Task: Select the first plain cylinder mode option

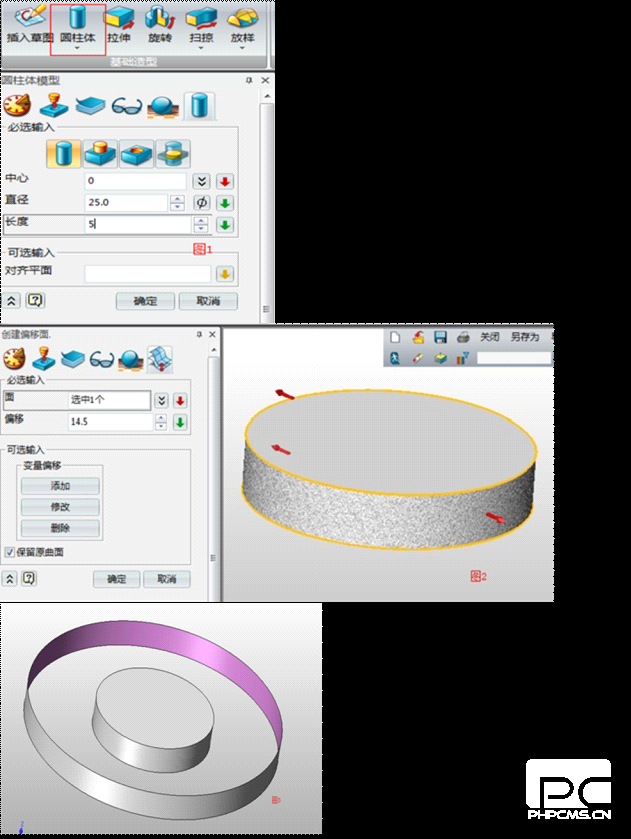Action: [66, 154]
